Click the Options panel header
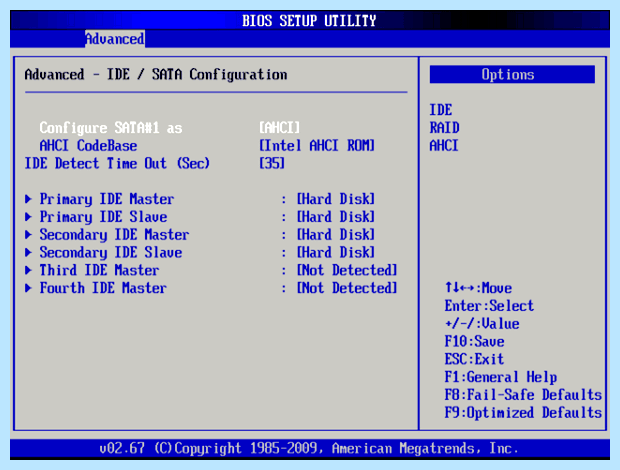This screenshot has width=620, height=470. (512, 74)
